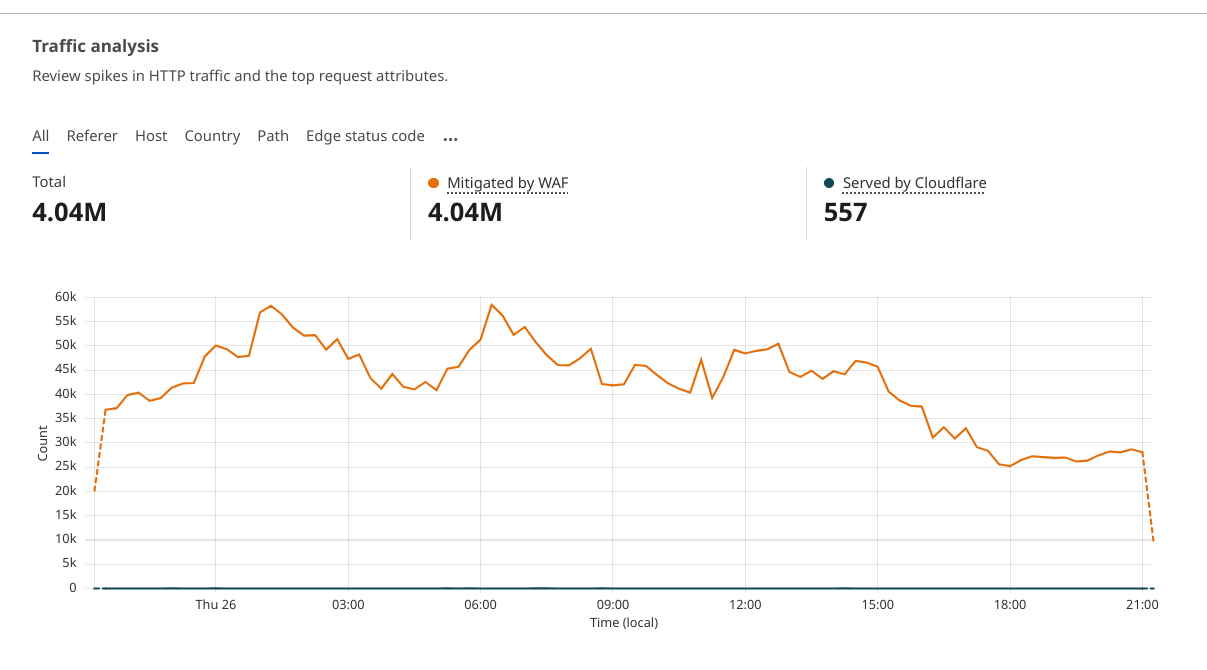Click the 4.04M value under Mitigated by WAF
This screenshot has width=1207, height=670.
point(465,212)
